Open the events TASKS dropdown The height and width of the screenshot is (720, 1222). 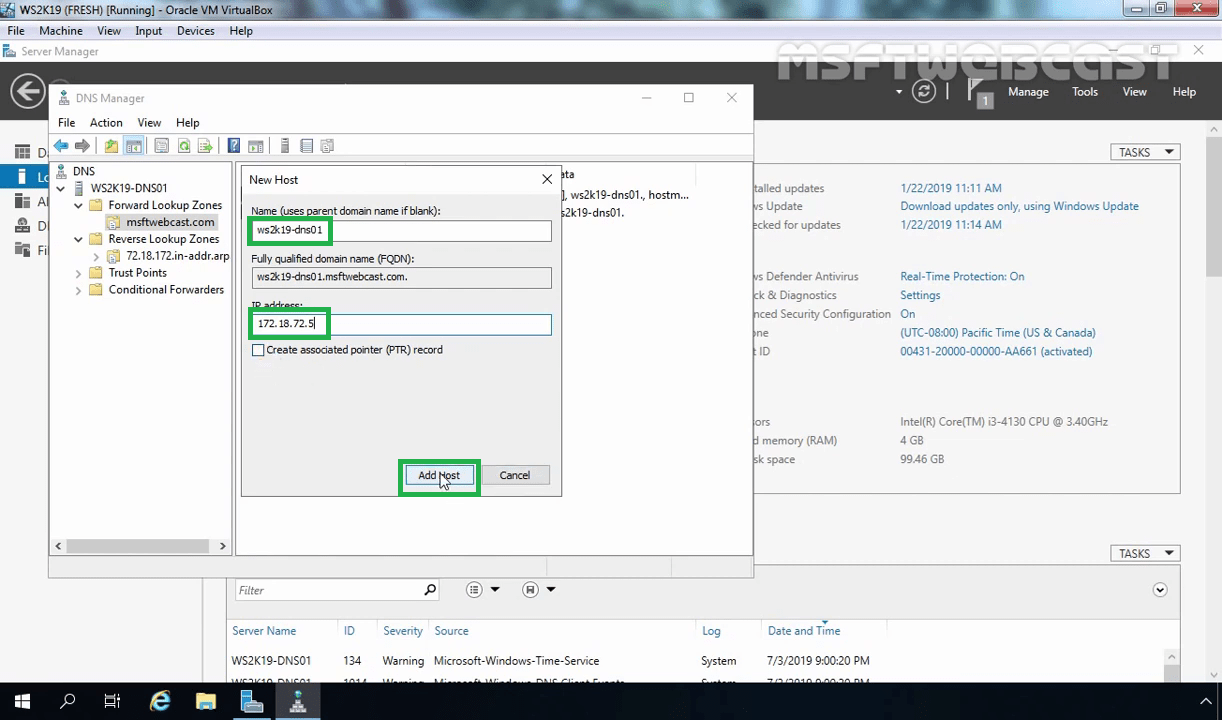coord(1145,553)
